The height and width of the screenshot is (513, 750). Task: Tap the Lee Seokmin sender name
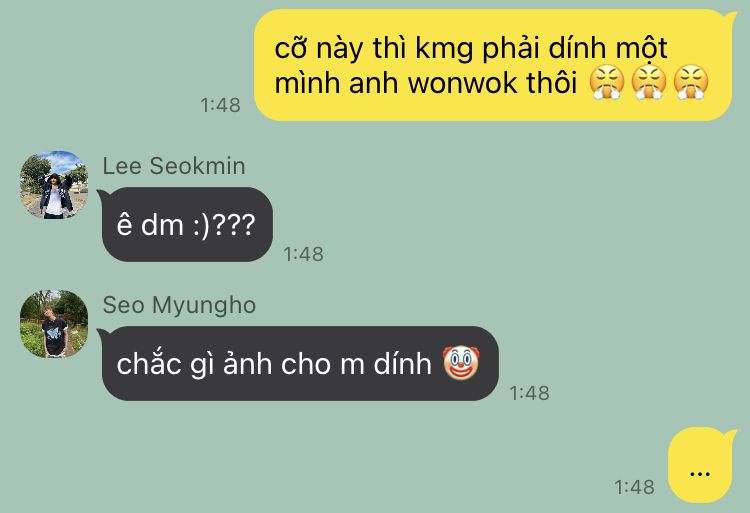(x=174, y=166)
